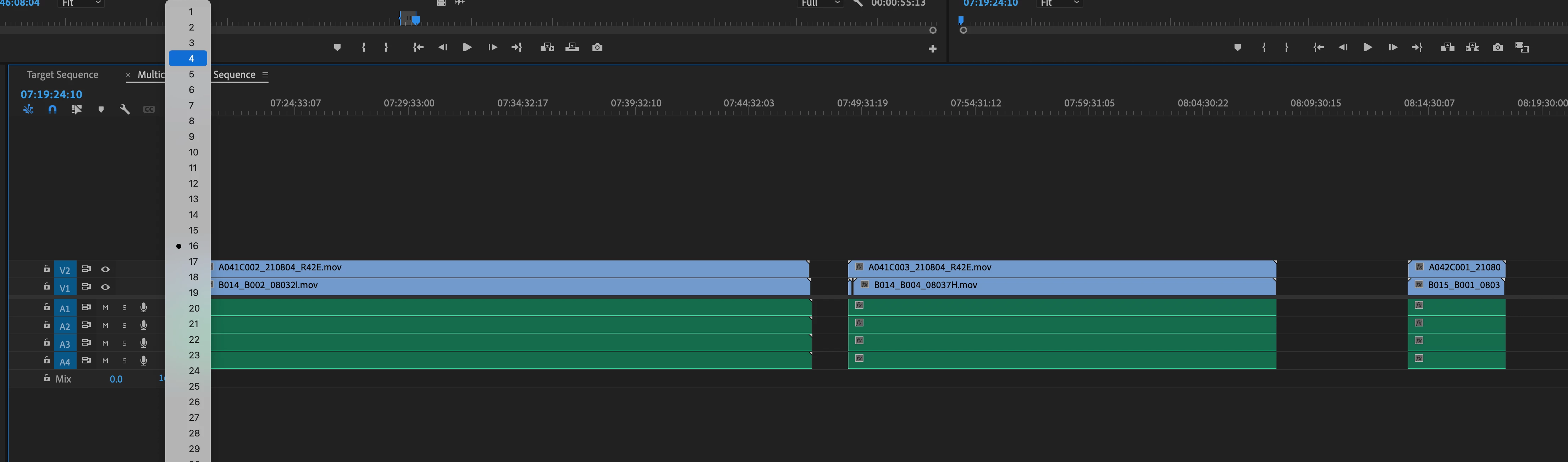Switch to the Target Sequence tab
The width and height of the screenshot is (1568, 462).
tap(62, 74)
